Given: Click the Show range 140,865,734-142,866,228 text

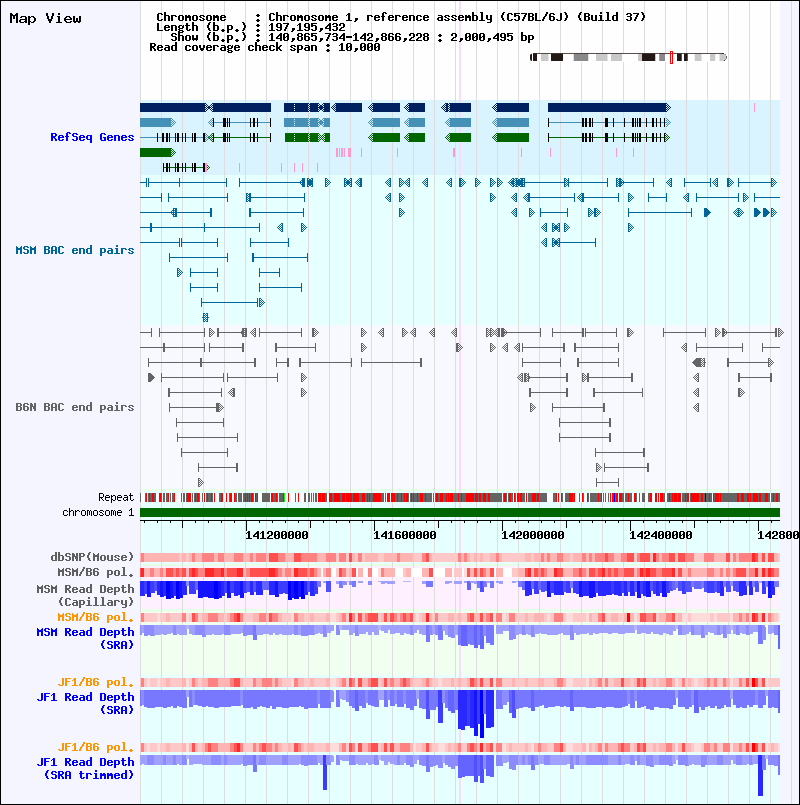Looking at the screenshot, I should pos(352,37).
